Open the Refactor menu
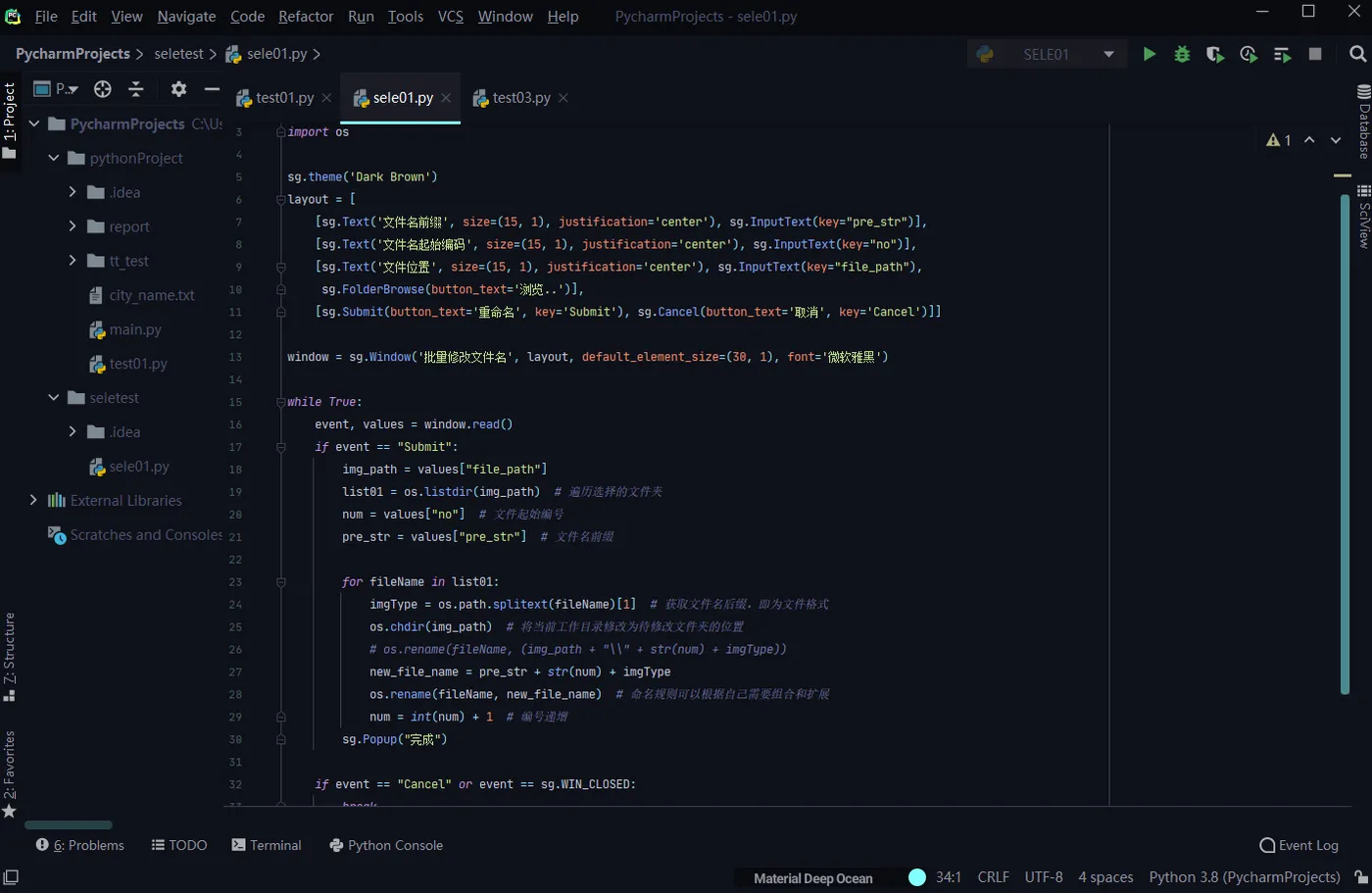The width and height of the screenshot is (1372, 893). pos(306,17)
